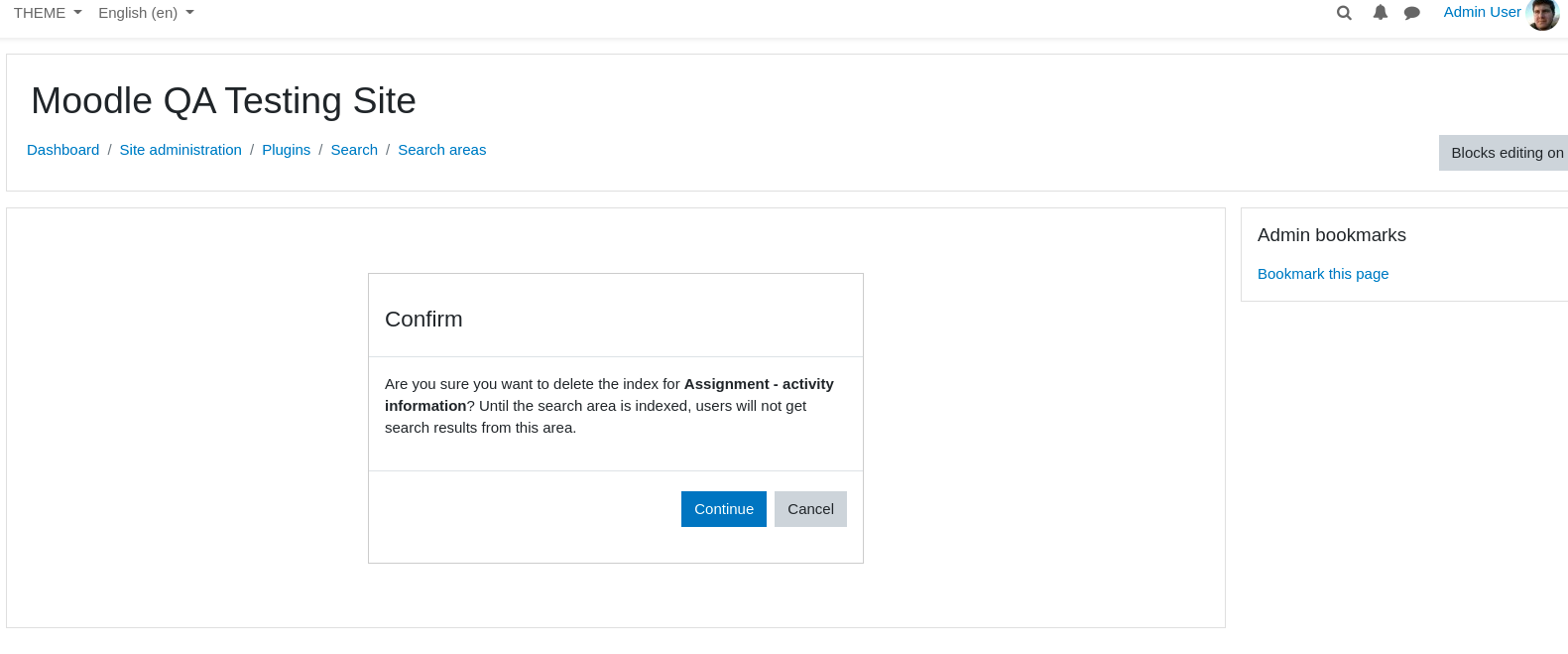
Task: Open Search breadcrumb link
Action: click(x=354, y=150)
